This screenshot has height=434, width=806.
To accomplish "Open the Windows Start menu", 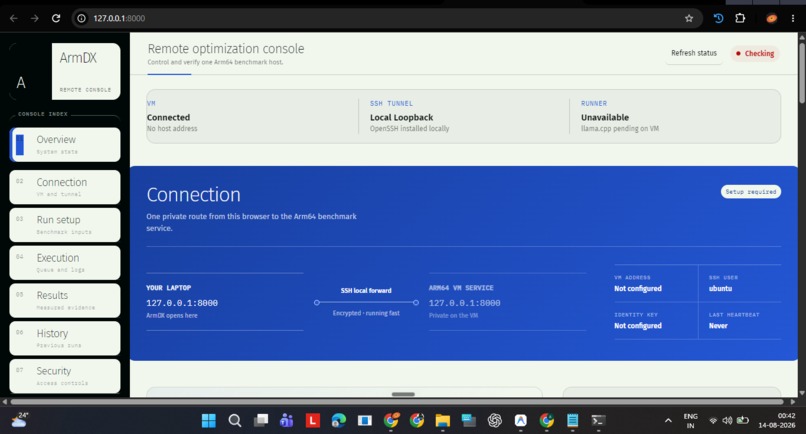I will [x=209, y=421].
